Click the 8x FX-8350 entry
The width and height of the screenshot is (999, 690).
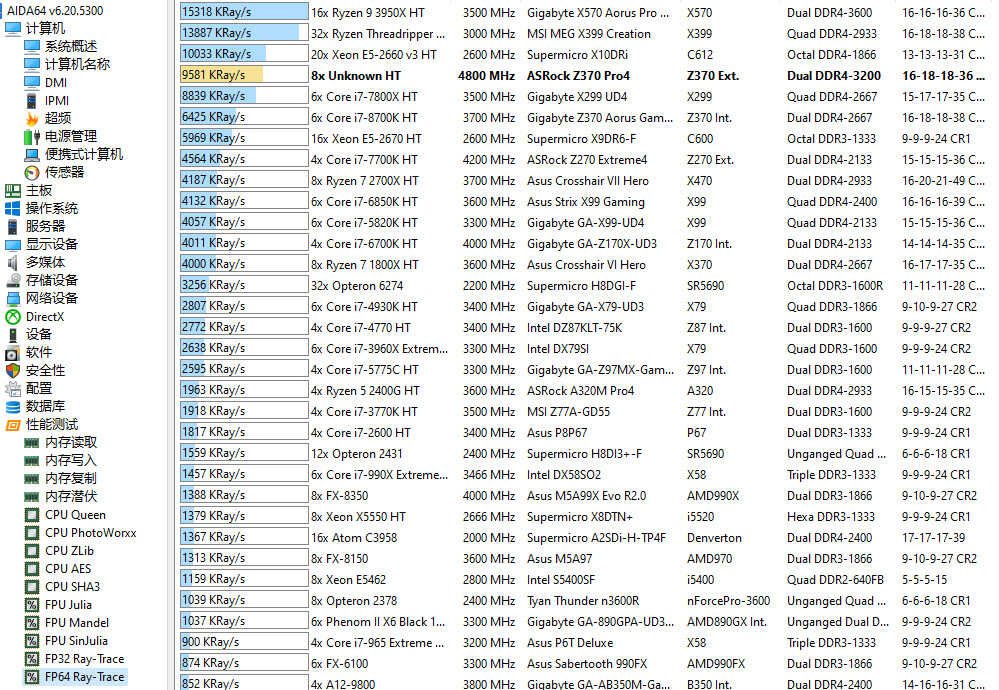click(x=340, y=496)
